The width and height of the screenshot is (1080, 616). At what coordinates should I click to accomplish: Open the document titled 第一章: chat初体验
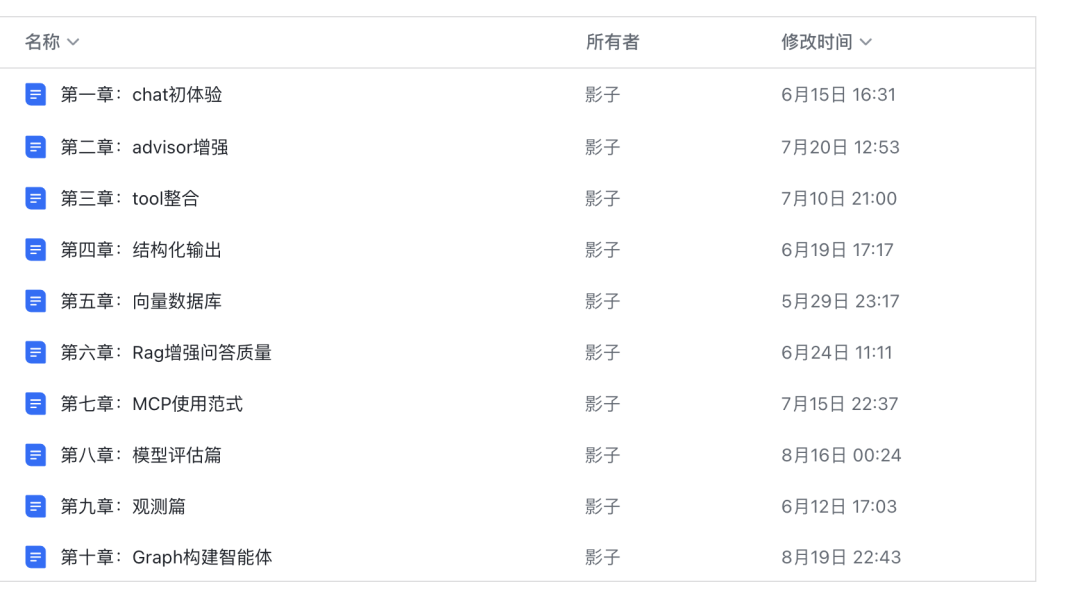point(141,94)
